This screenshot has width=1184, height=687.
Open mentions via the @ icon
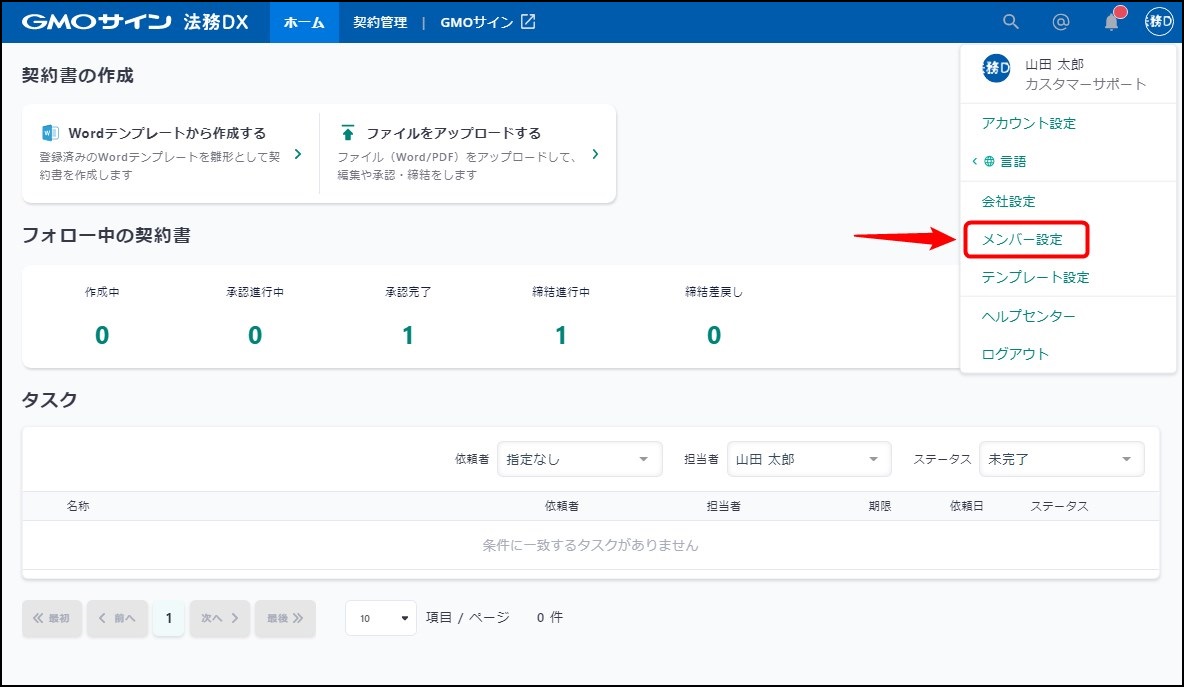[x=1061, y=22]
